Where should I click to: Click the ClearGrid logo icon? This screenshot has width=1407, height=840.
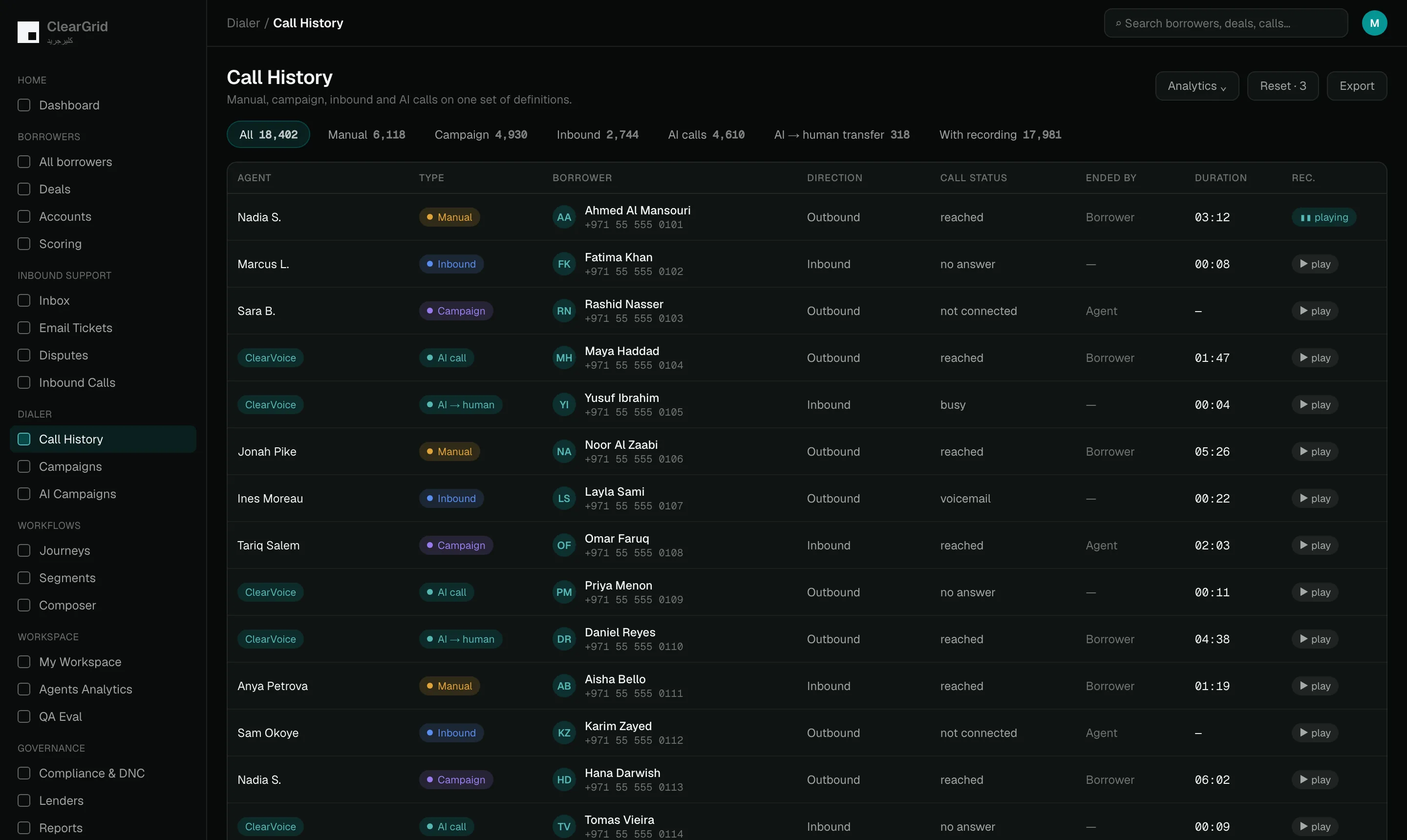click(x=28, y=32)
